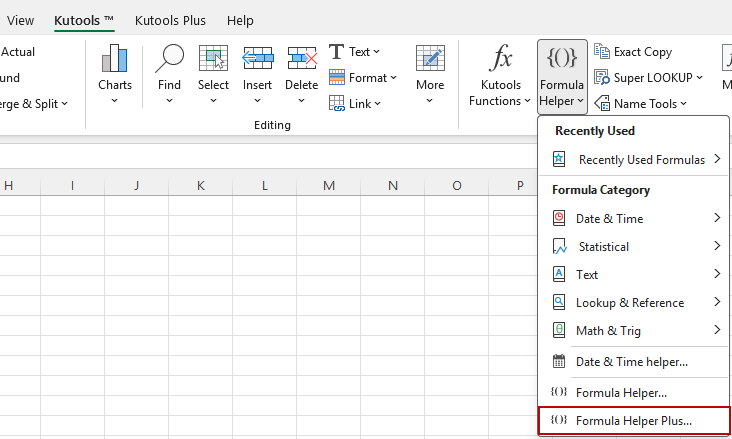
Task: Switch to the Kutools Plus tab
Action: coord(170,21)
